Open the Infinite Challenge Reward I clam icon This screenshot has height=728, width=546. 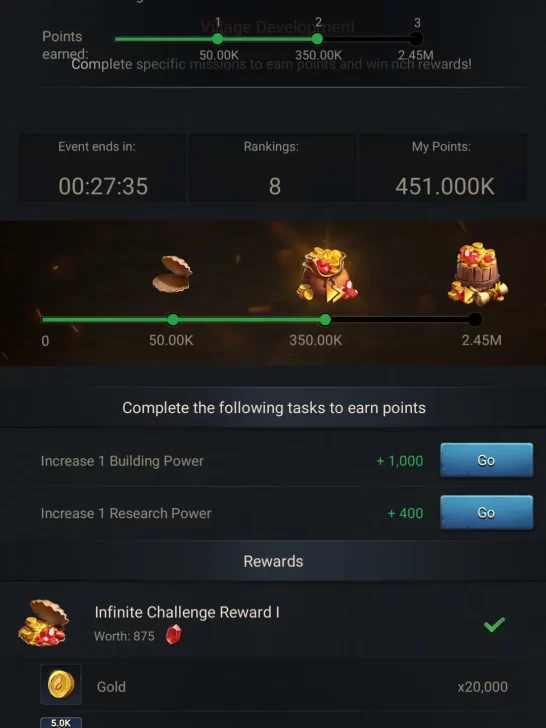(x=43, y=623)
